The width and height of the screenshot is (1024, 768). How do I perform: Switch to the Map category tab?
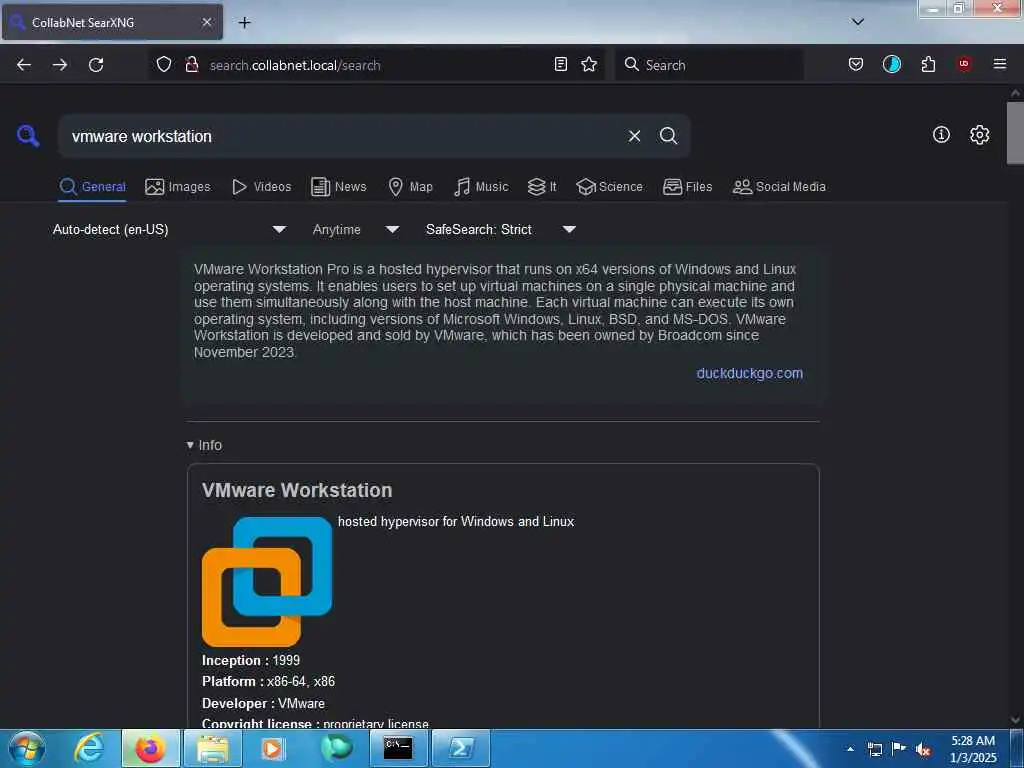coord(410,187)
